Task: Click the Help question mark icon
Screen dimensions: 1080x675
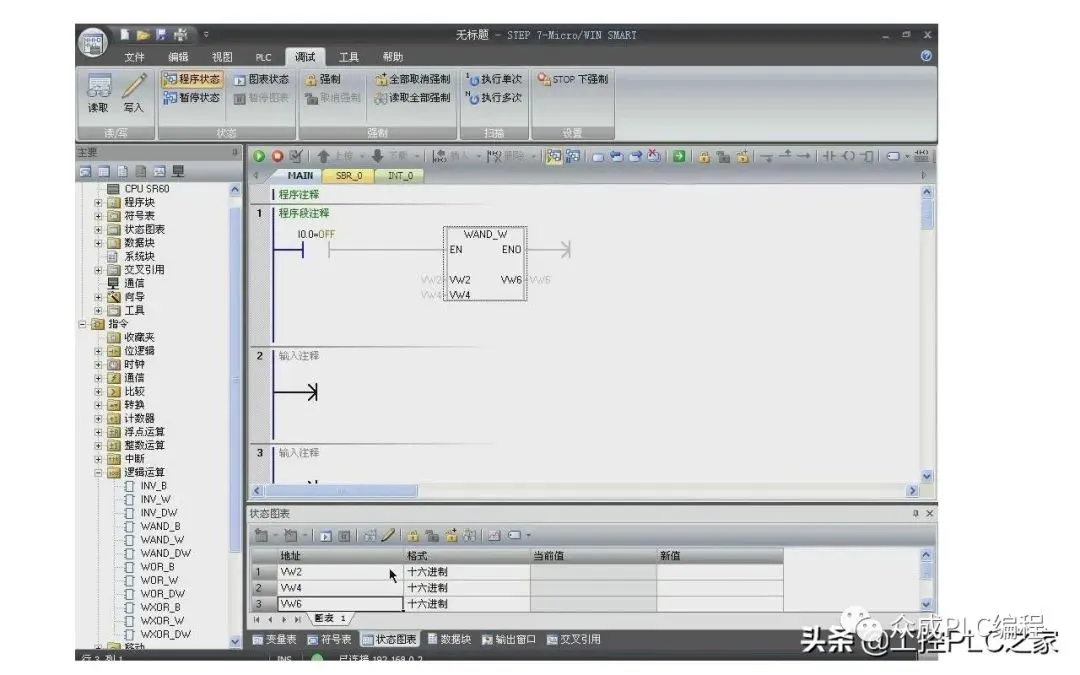Action: [926, 56]
